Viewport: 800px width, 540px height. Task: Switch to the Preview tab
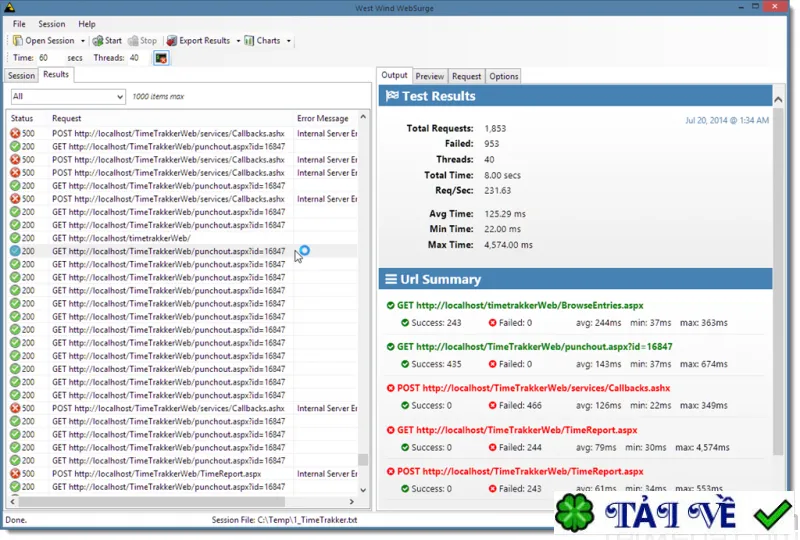430,76
